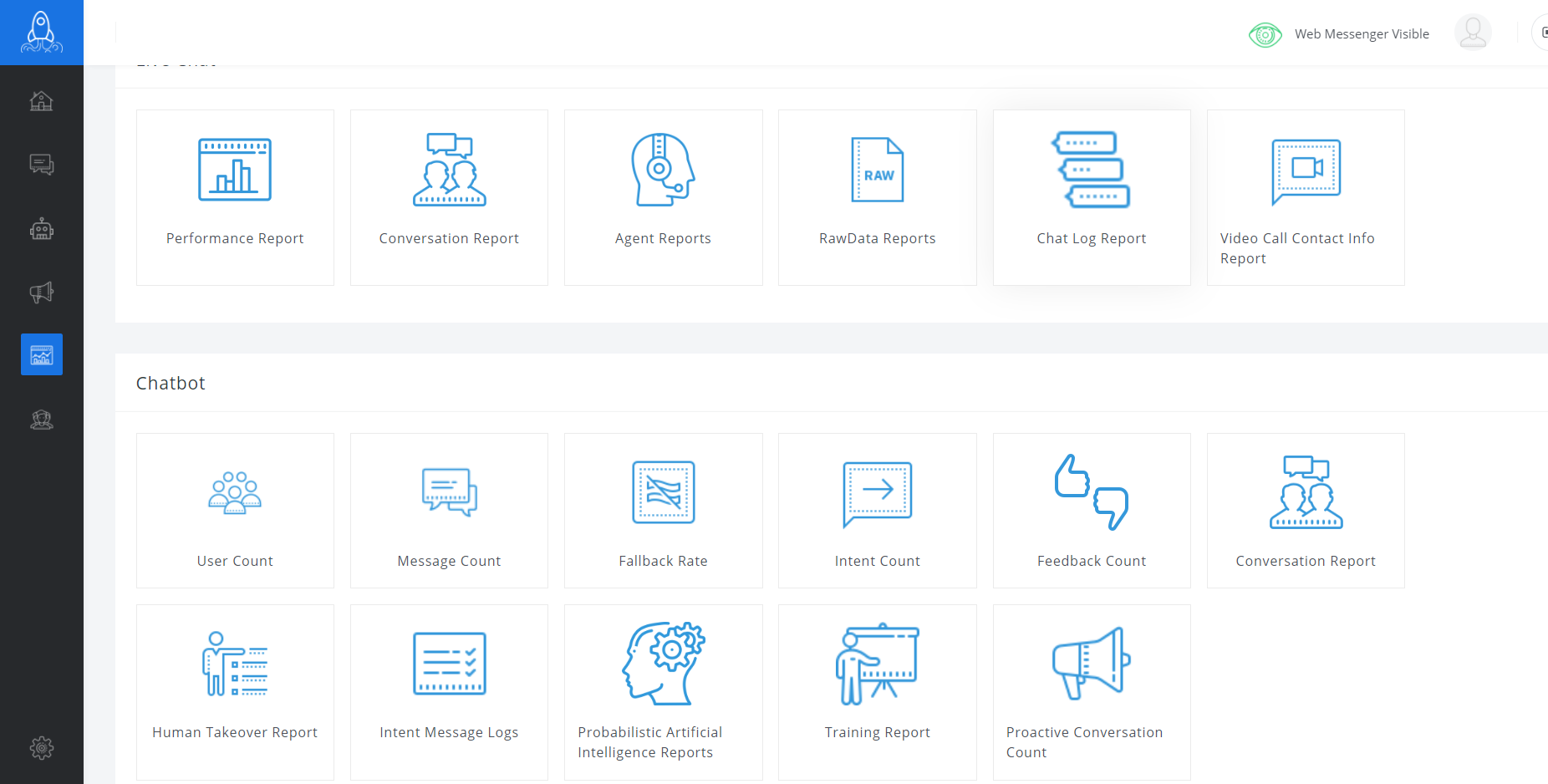Viewport: 1548px width, 784px height.
Task: Click the Probabilistic AI head-gear icon
Action: click(x=664, y=664)
